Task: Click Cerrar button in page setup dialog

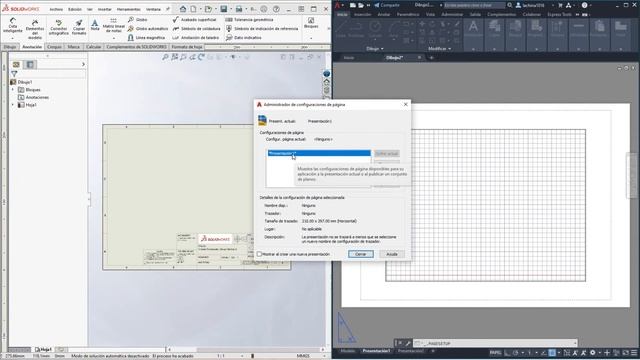Action: 361,254
